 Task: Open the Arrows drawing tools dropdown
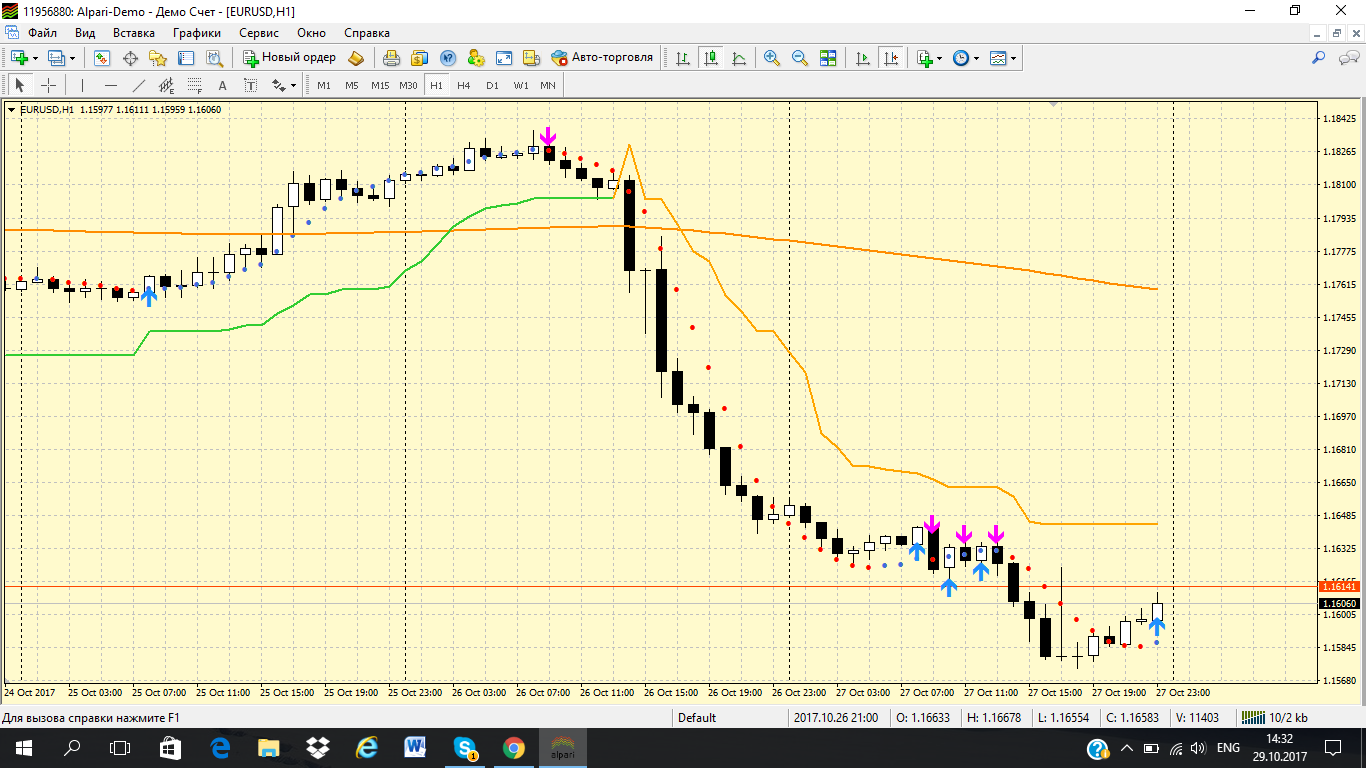[283, 85]
